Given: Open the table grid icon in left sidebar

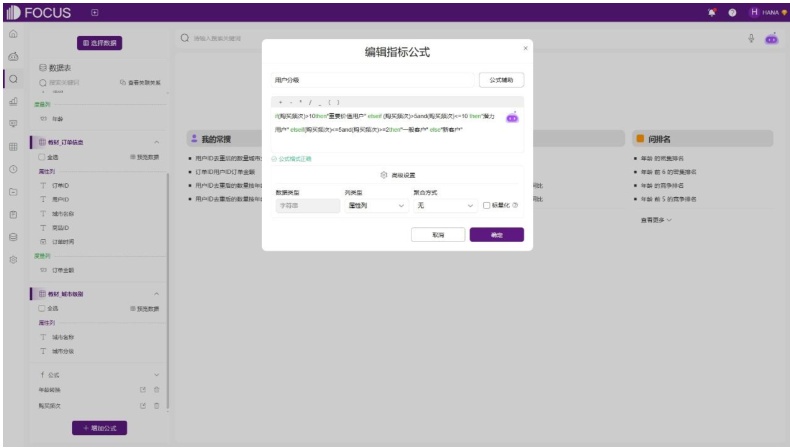Looking at the screenshot, I should 13,147.
